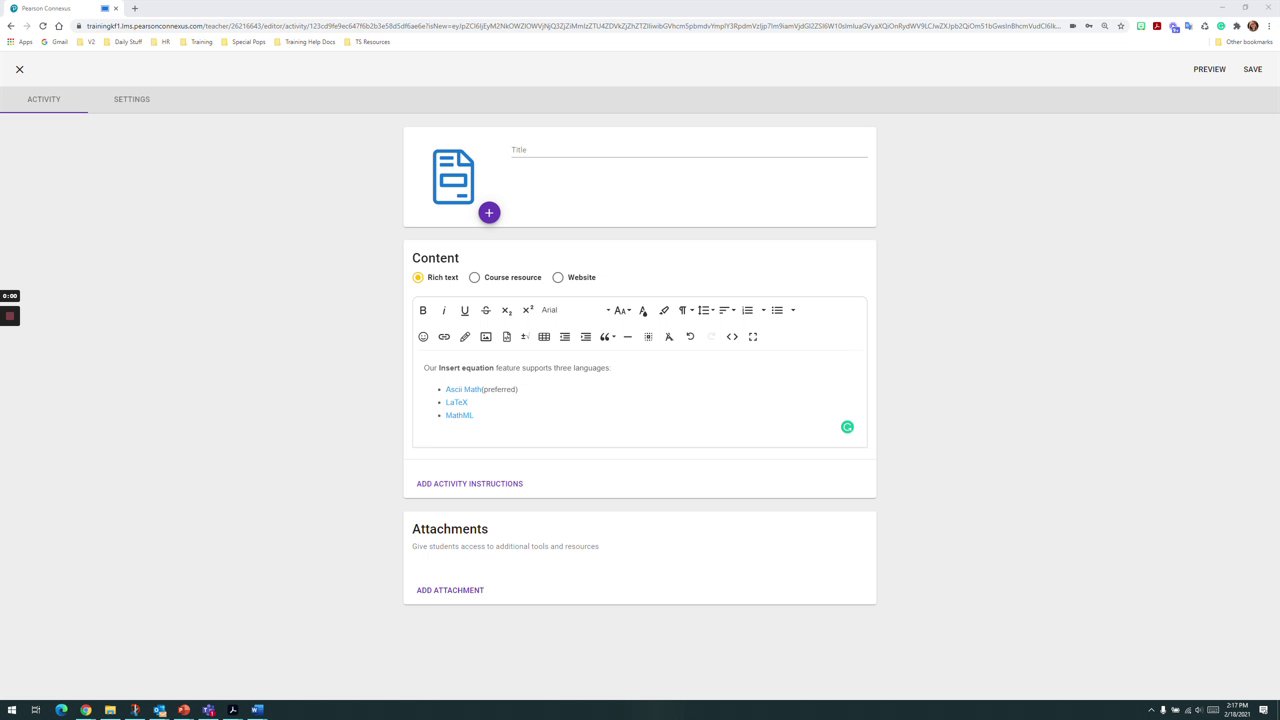Switch to the Activity tab
1280x720 pixels.
pos(44,99)
